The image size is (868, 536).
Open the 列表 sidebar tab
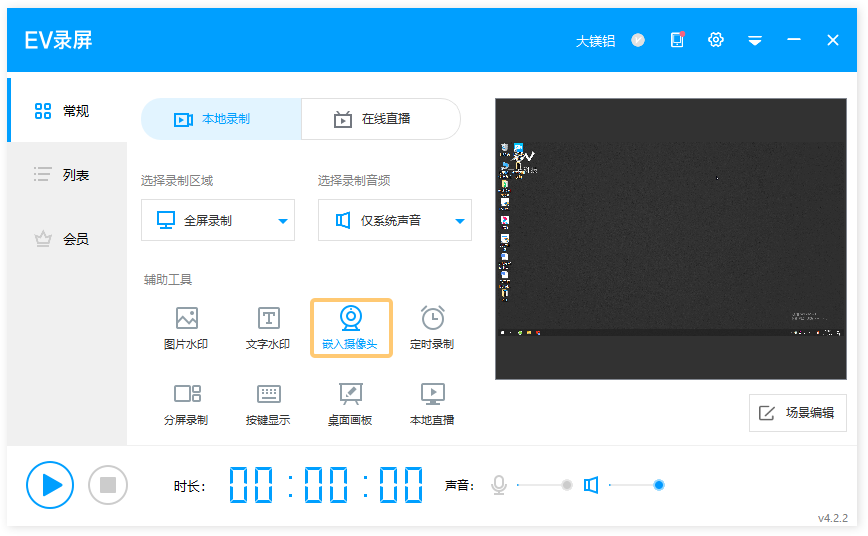(66, 175)
